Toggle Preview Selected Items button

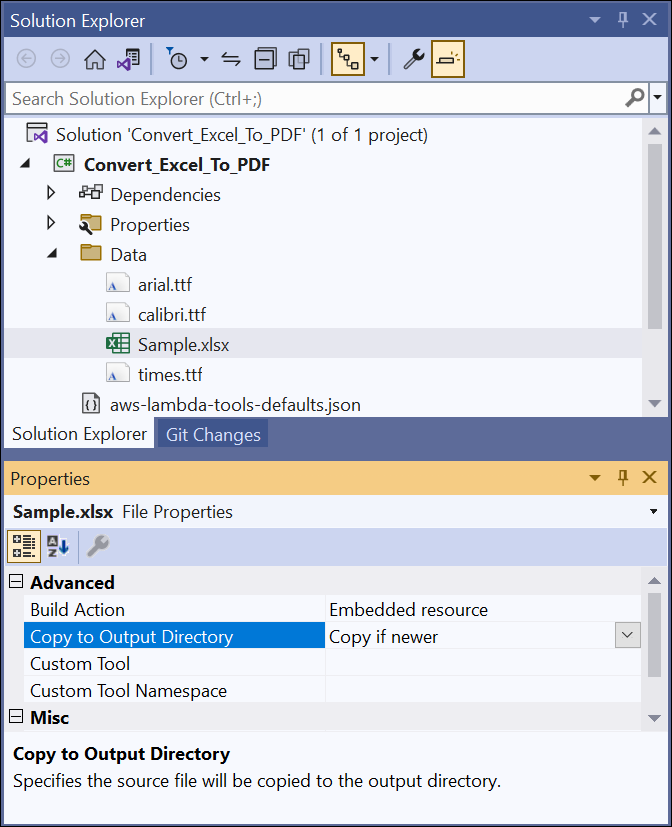point(447,59)
